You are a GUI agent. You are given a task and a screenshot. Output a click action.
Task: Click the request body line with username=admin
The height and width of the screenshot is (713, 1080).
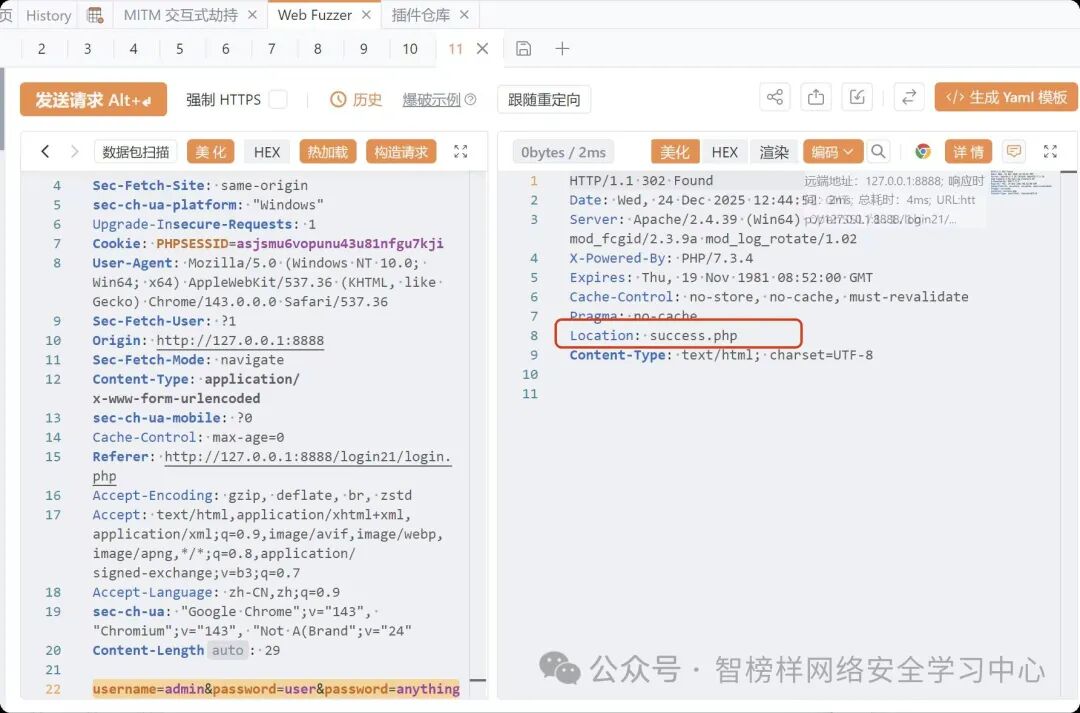click(x=276, y=689)
